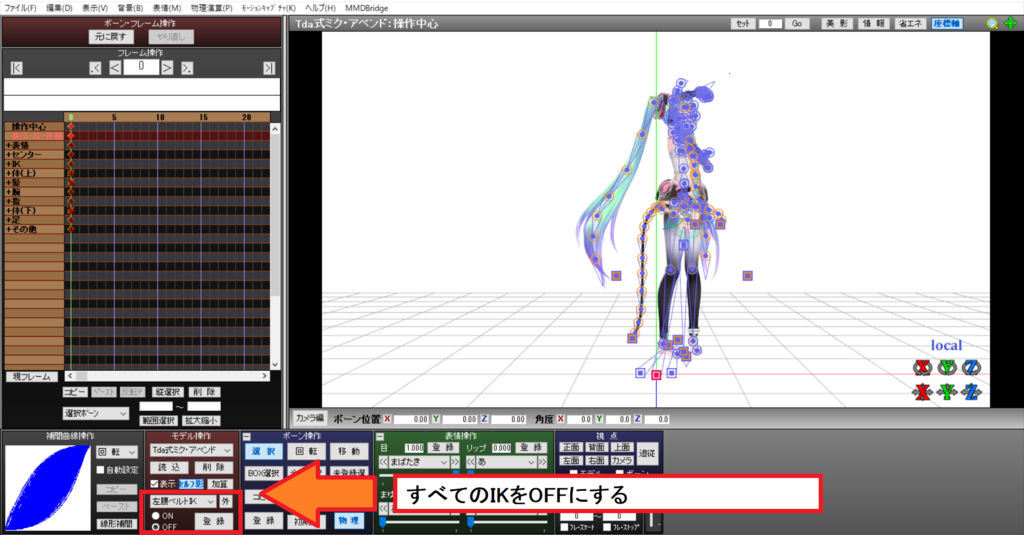The height and width of the screenshot is (535, 1024).
Task: Click the frame number input field
Action: (x=141, y=67)
